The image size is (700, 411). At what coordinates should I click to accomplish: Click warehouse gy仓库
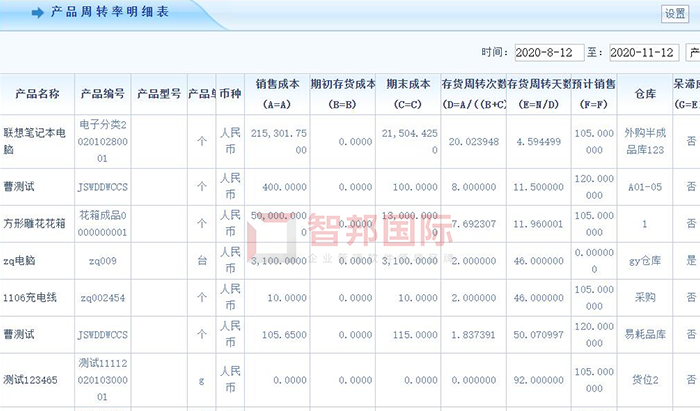[645, 261]
